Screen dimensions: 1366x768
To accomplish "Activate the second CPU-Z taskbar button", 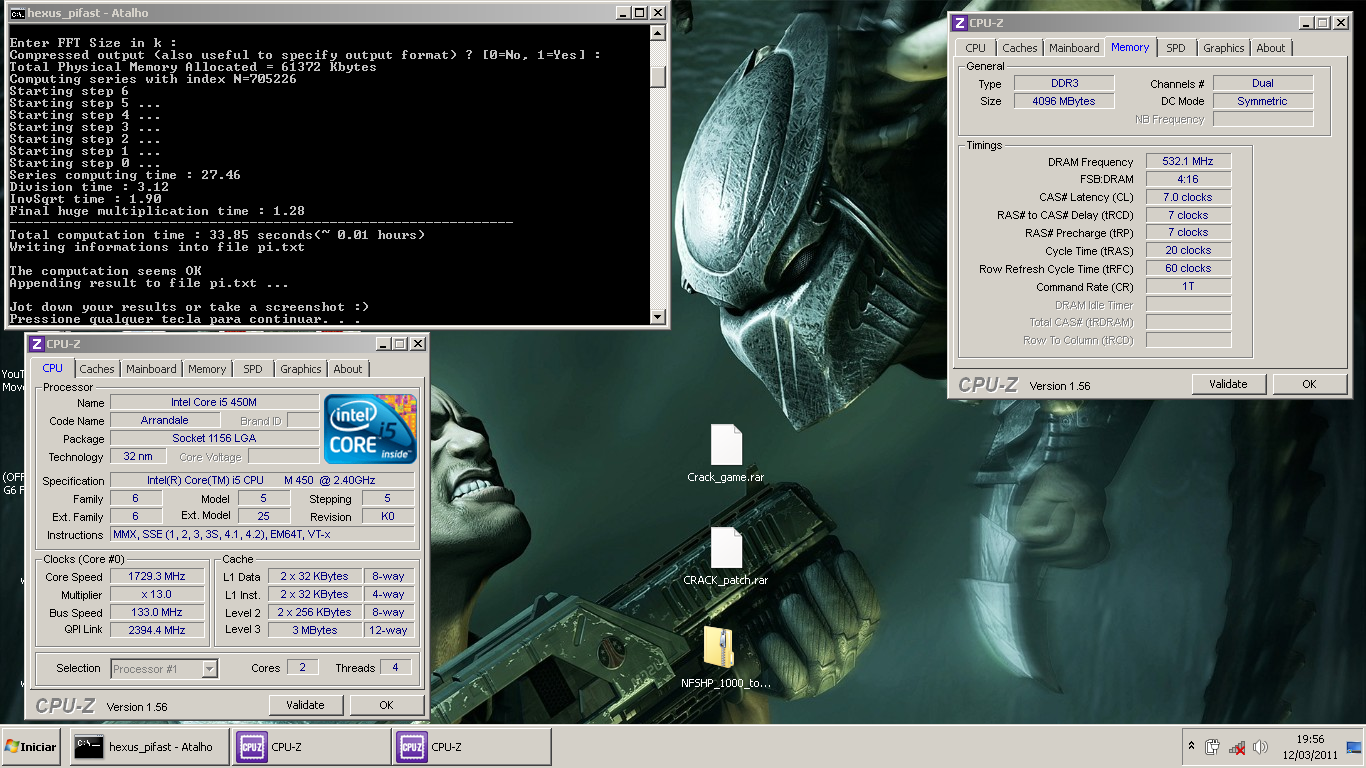I will pos(471,747).
